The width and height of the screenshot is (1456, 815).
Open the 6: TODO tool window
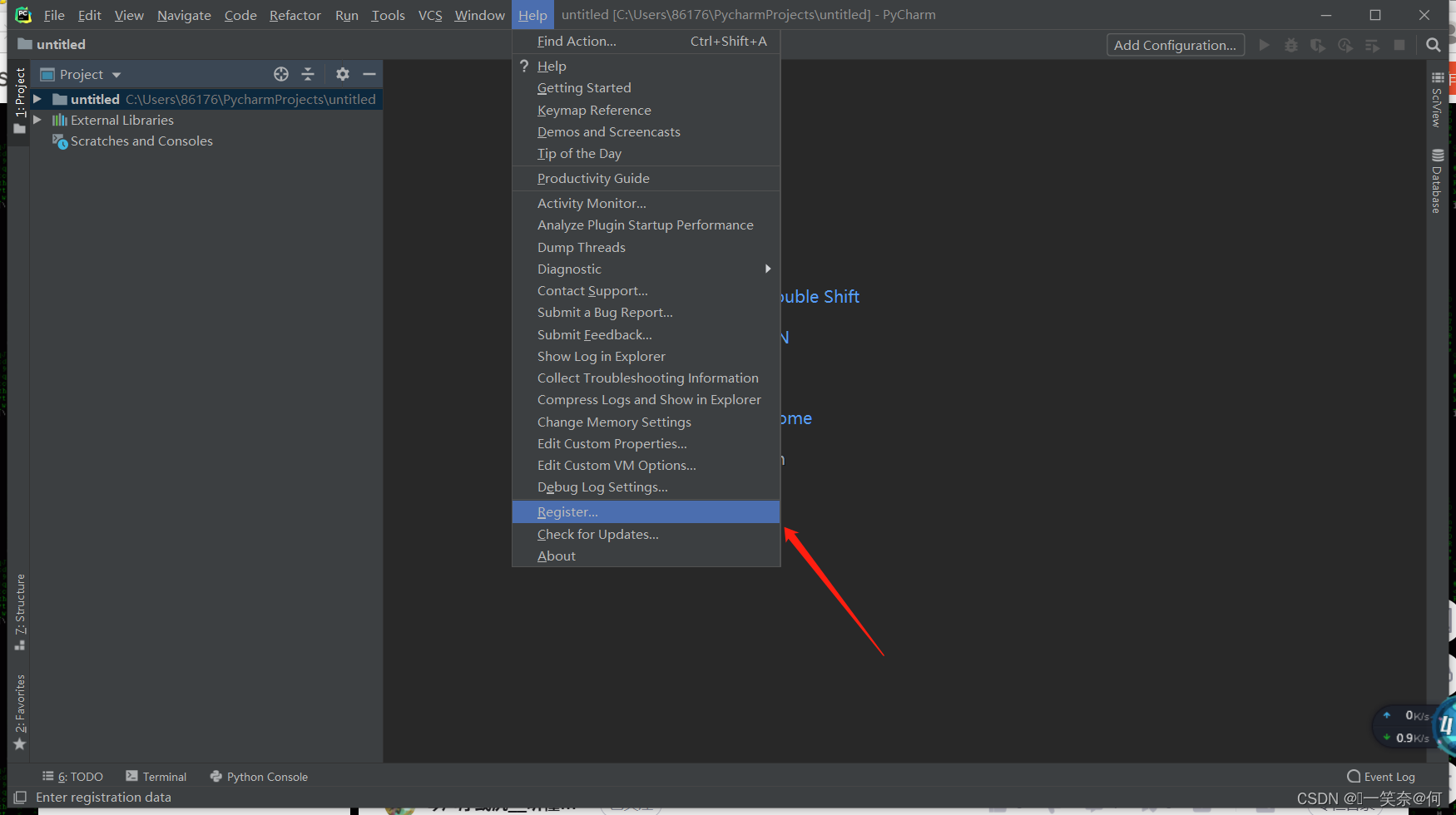[x=73, y=777]
